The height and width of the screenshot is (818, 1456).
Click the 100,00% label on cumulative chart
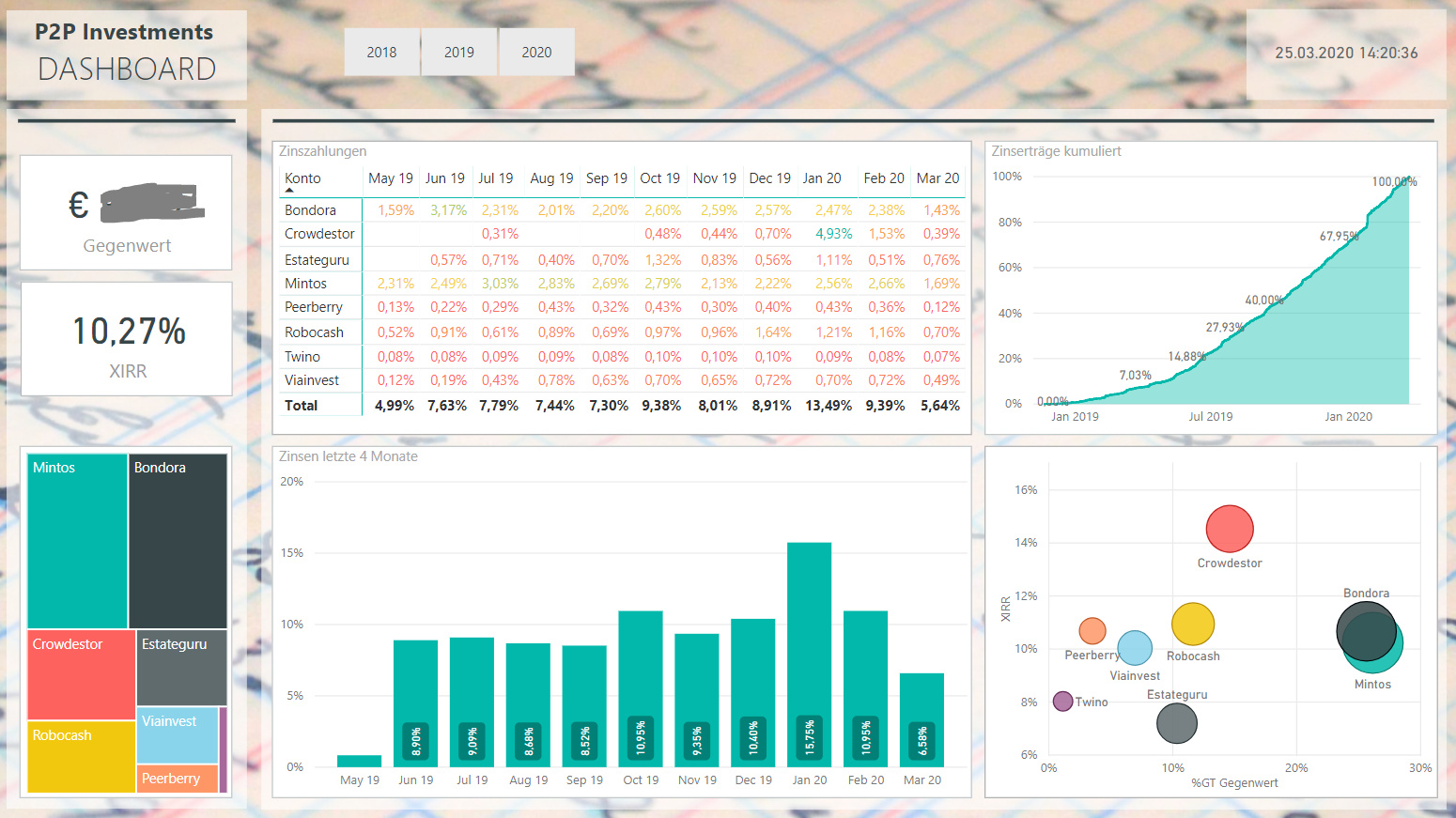click(1394, 182)
